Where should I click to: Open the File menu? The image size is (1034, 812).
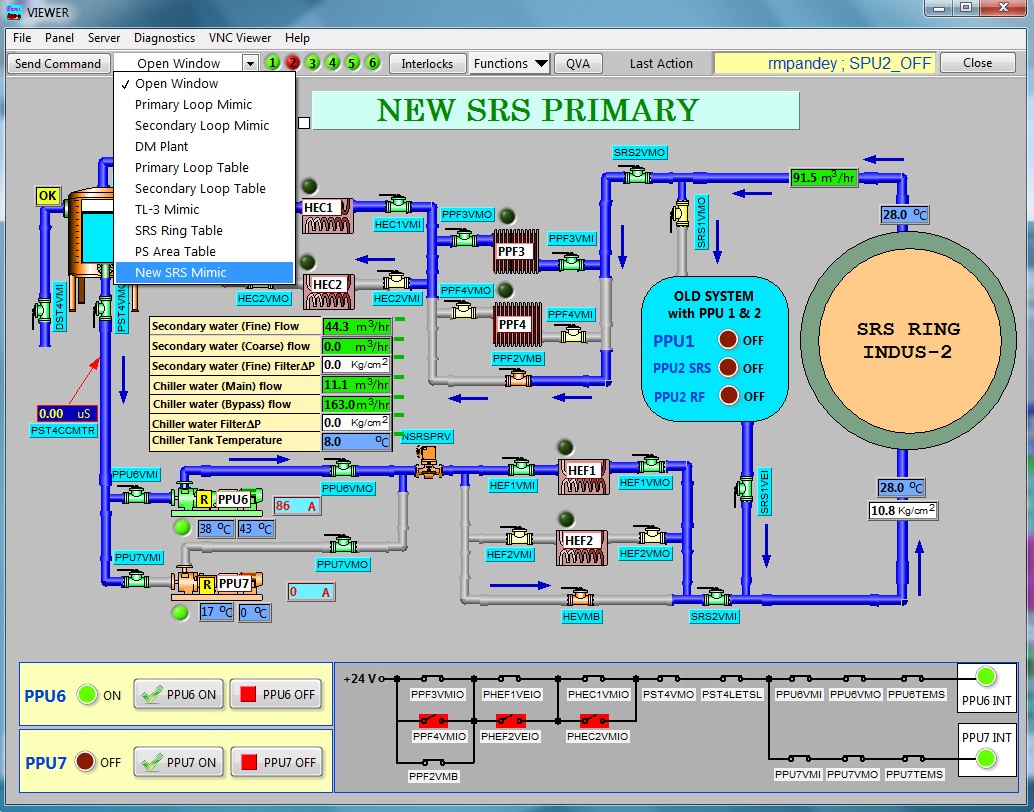[22, 38]
